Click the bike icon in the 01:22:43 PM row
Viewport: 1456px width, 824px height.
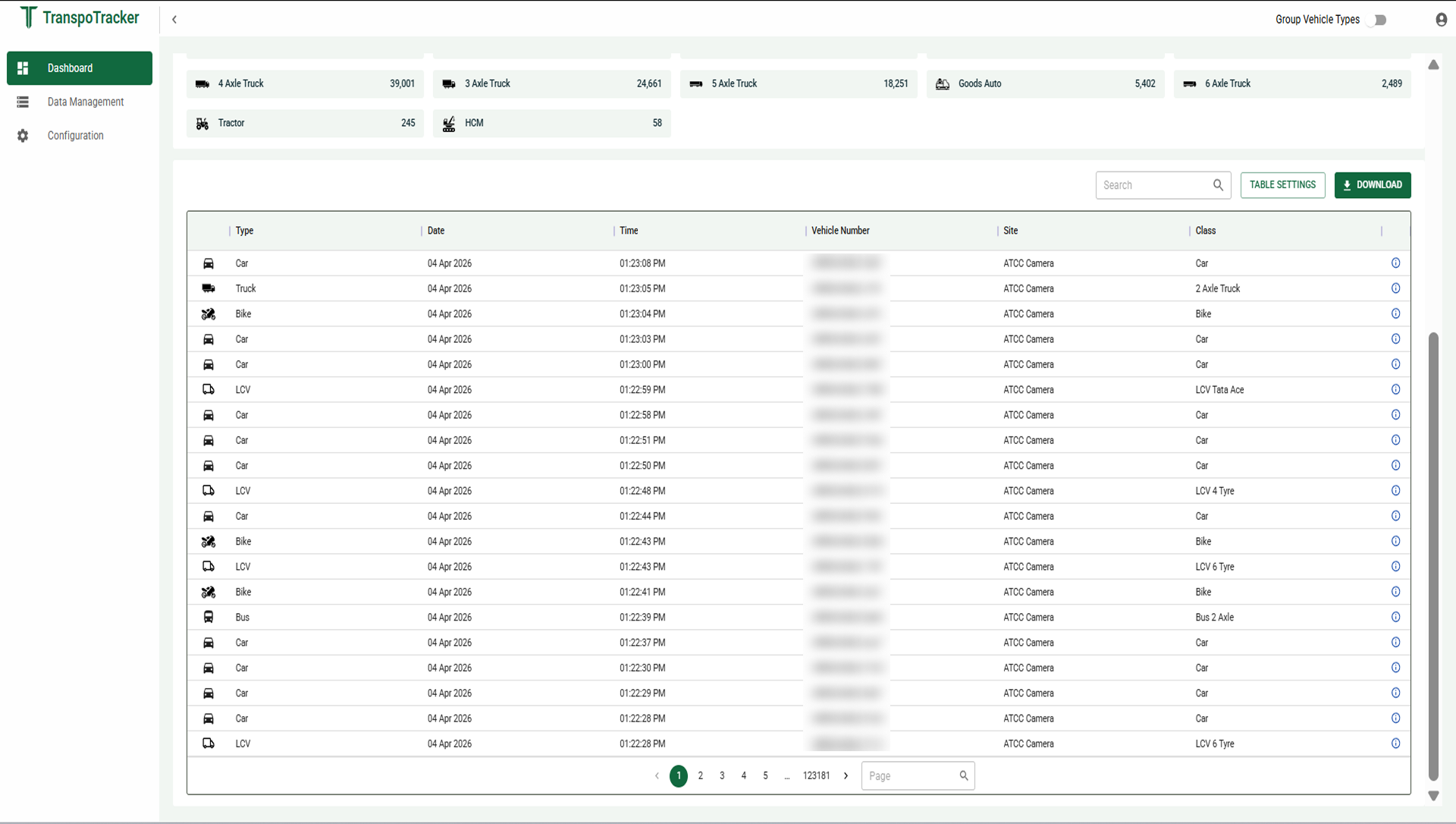coord(209,542)
